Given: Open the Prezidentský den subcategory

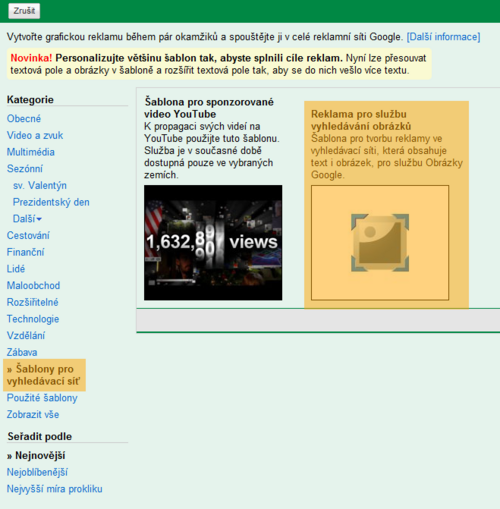Looking at the screenshot, I should pyautogui.click(x=51, y=202).
